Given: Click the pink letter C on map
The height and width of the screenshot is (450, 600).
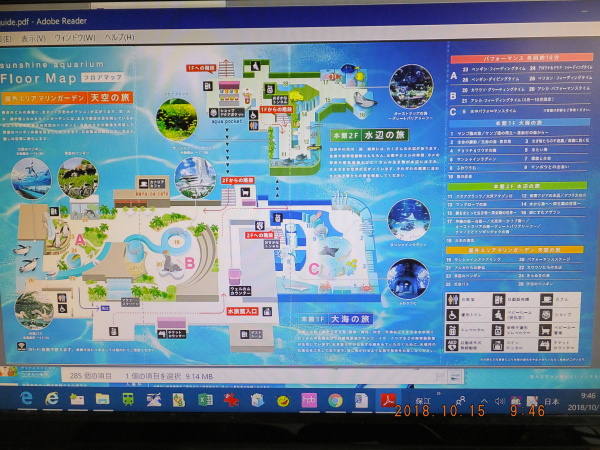Looking at the screenshot, I should pos(313,269).
